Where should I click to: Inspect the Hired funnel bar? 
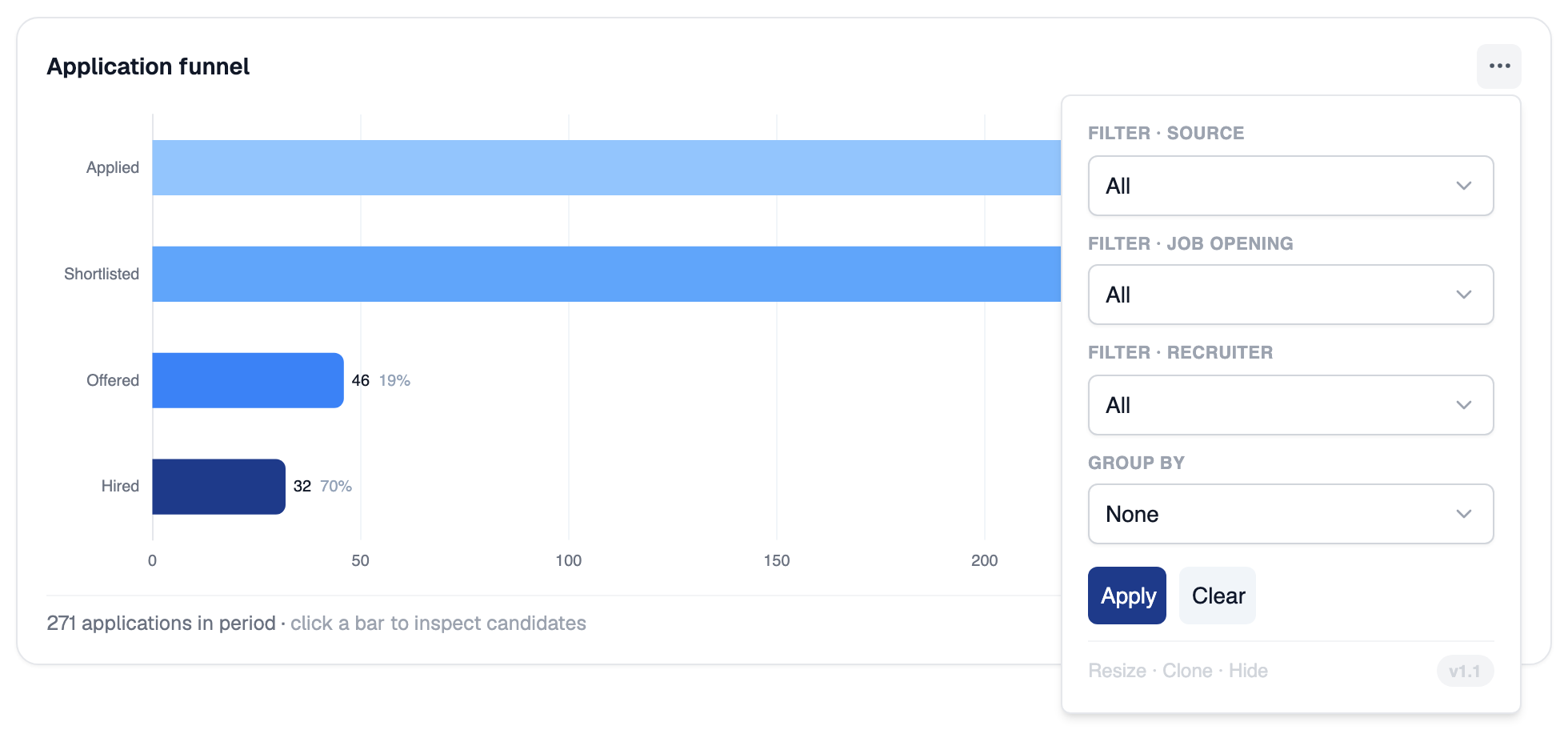coord(218,487)
